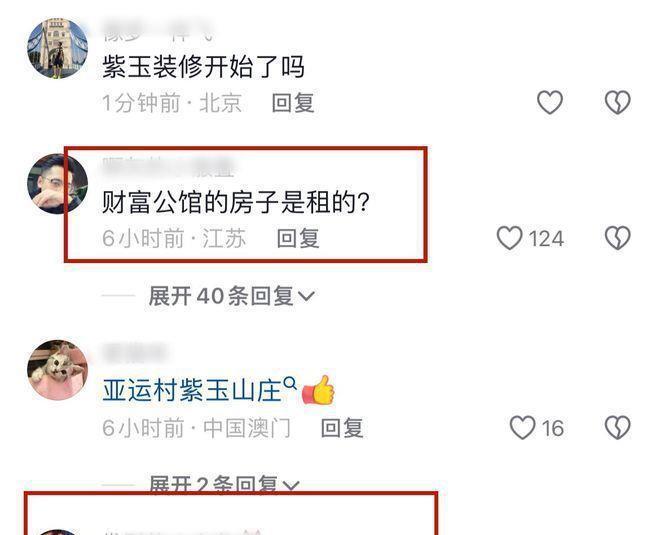Dislike the 亚运村紫玉山庄 comment
The height and width of the screenshot is (535, 660).
point(617,428)
